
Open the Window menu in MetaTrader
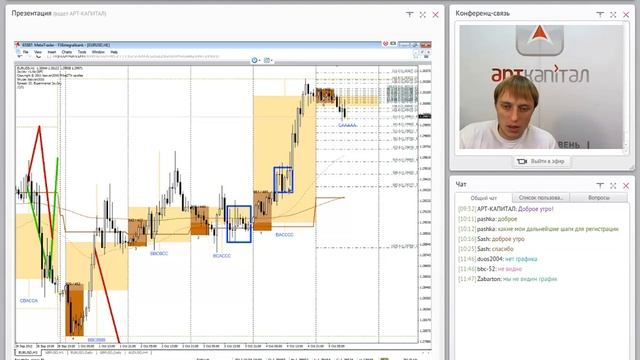98,52
